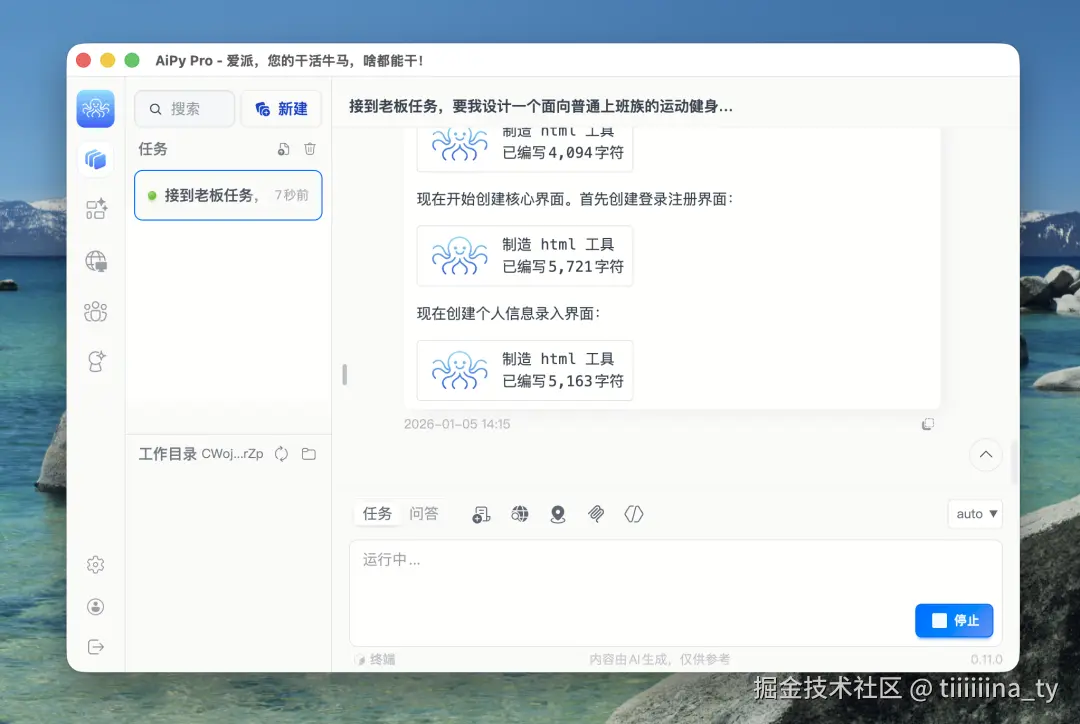Open the AI assistant sidebar icon

95,361
